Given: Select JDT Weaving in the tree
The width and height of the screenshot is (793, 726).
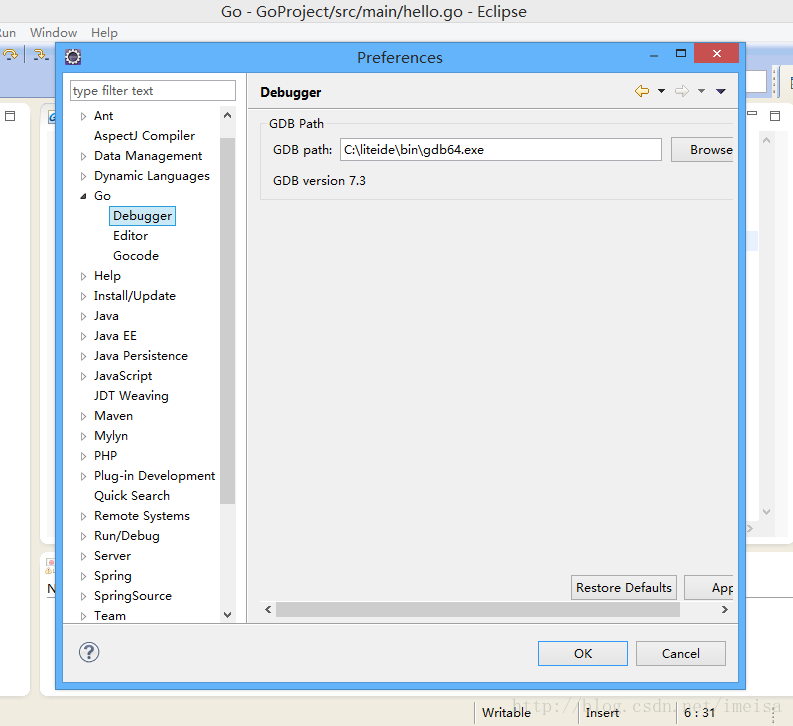Looking at the screenshot, I should pos(131,396).
